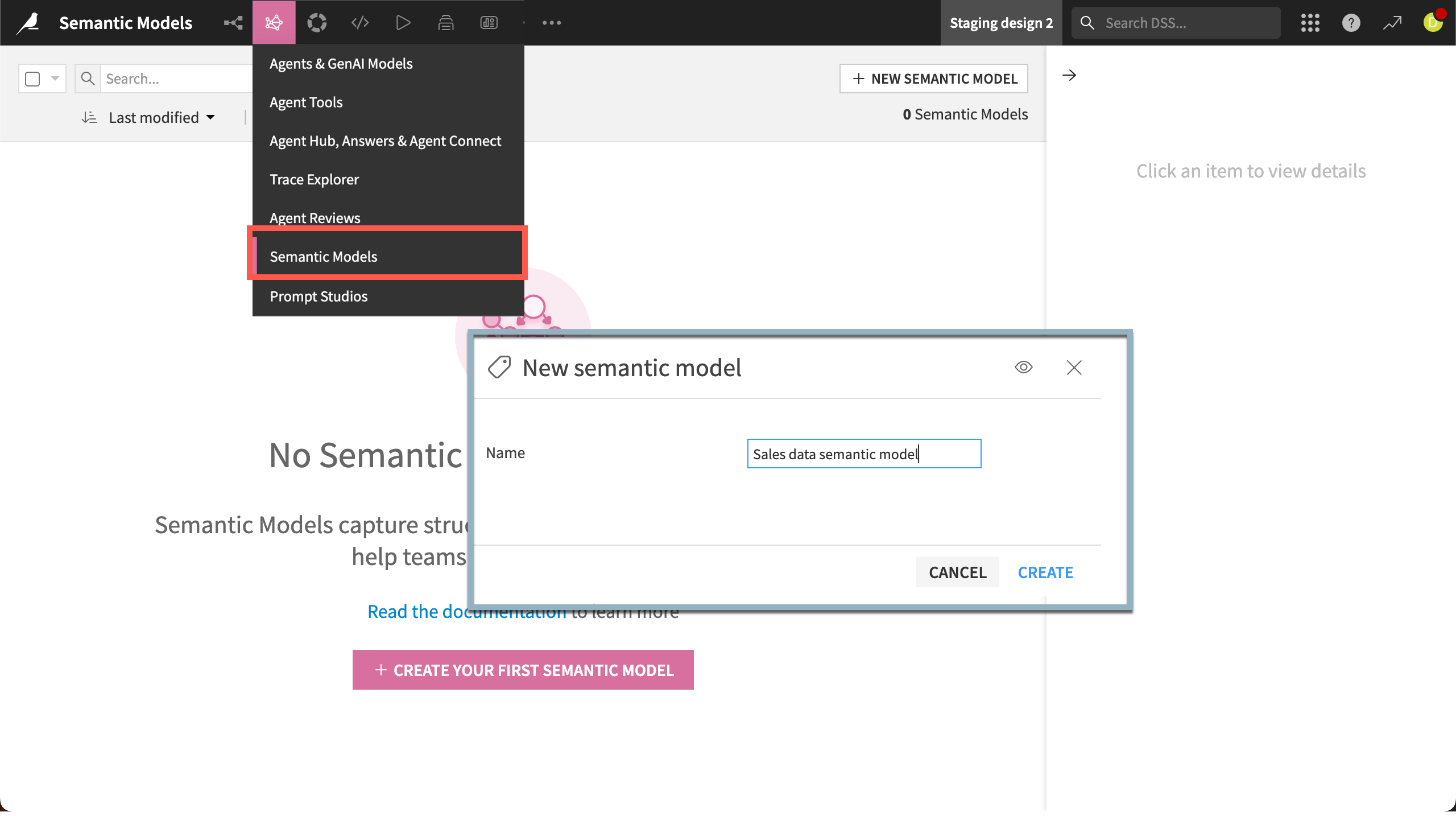Click the search magnifier in the list panel

coord(88,79)
